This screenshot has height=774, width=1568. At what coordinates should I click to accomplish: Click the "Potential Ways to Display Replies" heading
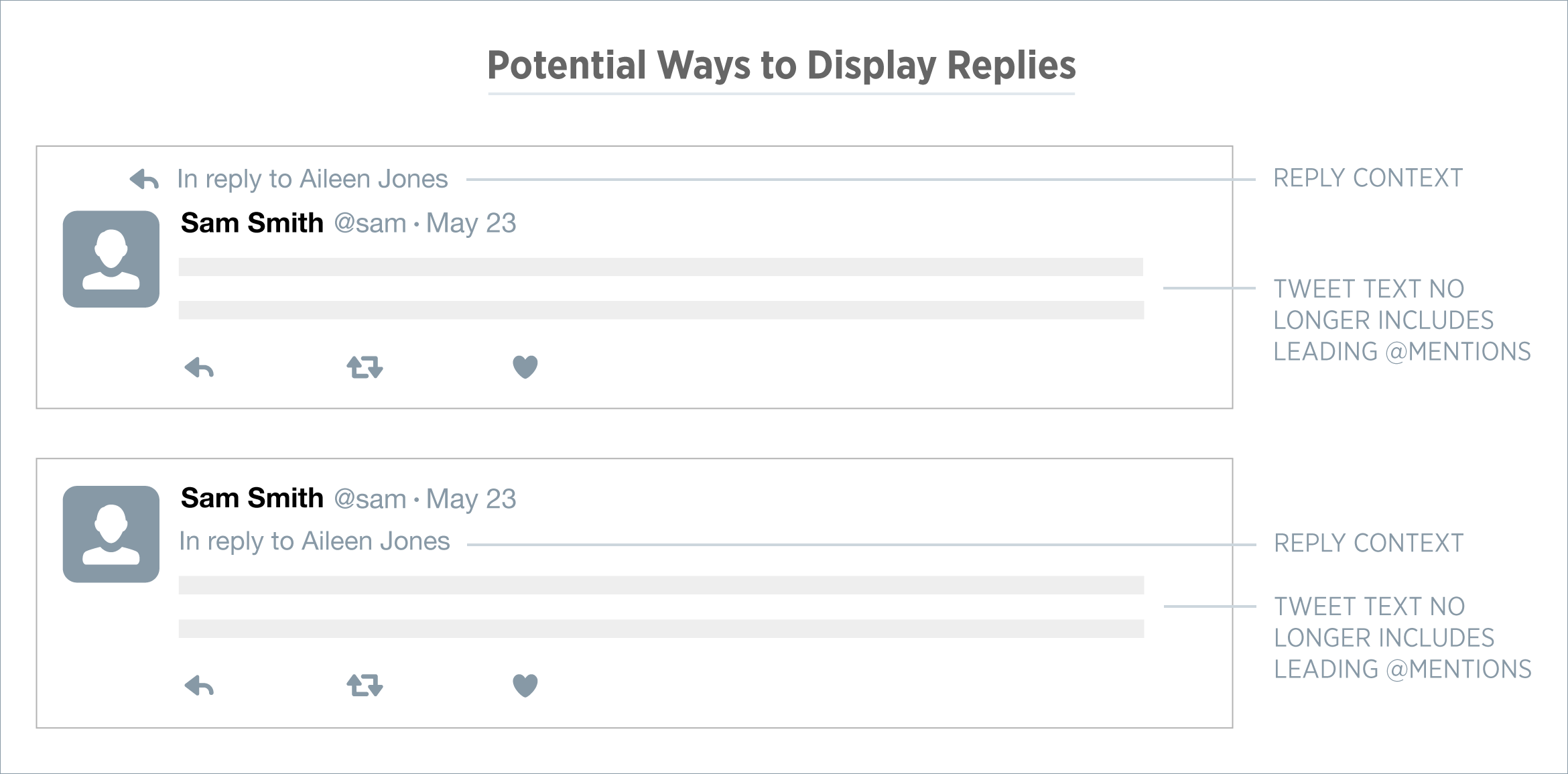click(781, 66)
